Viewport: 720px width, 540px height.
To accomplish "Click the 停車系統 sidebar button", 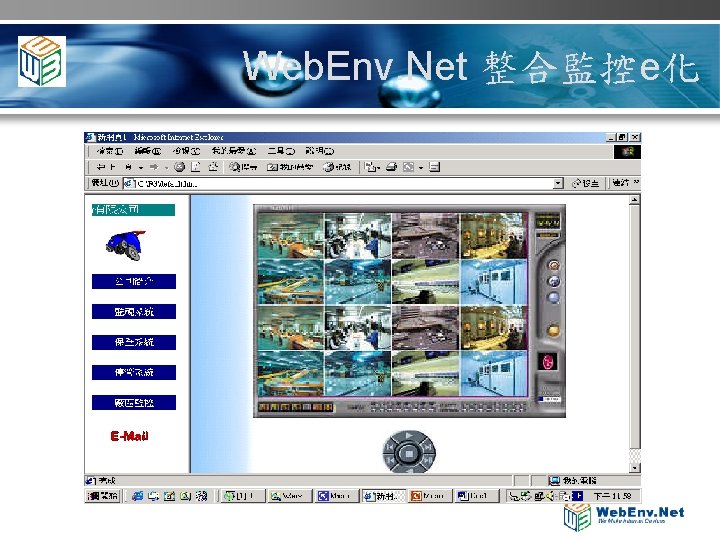I will [134, 372].
